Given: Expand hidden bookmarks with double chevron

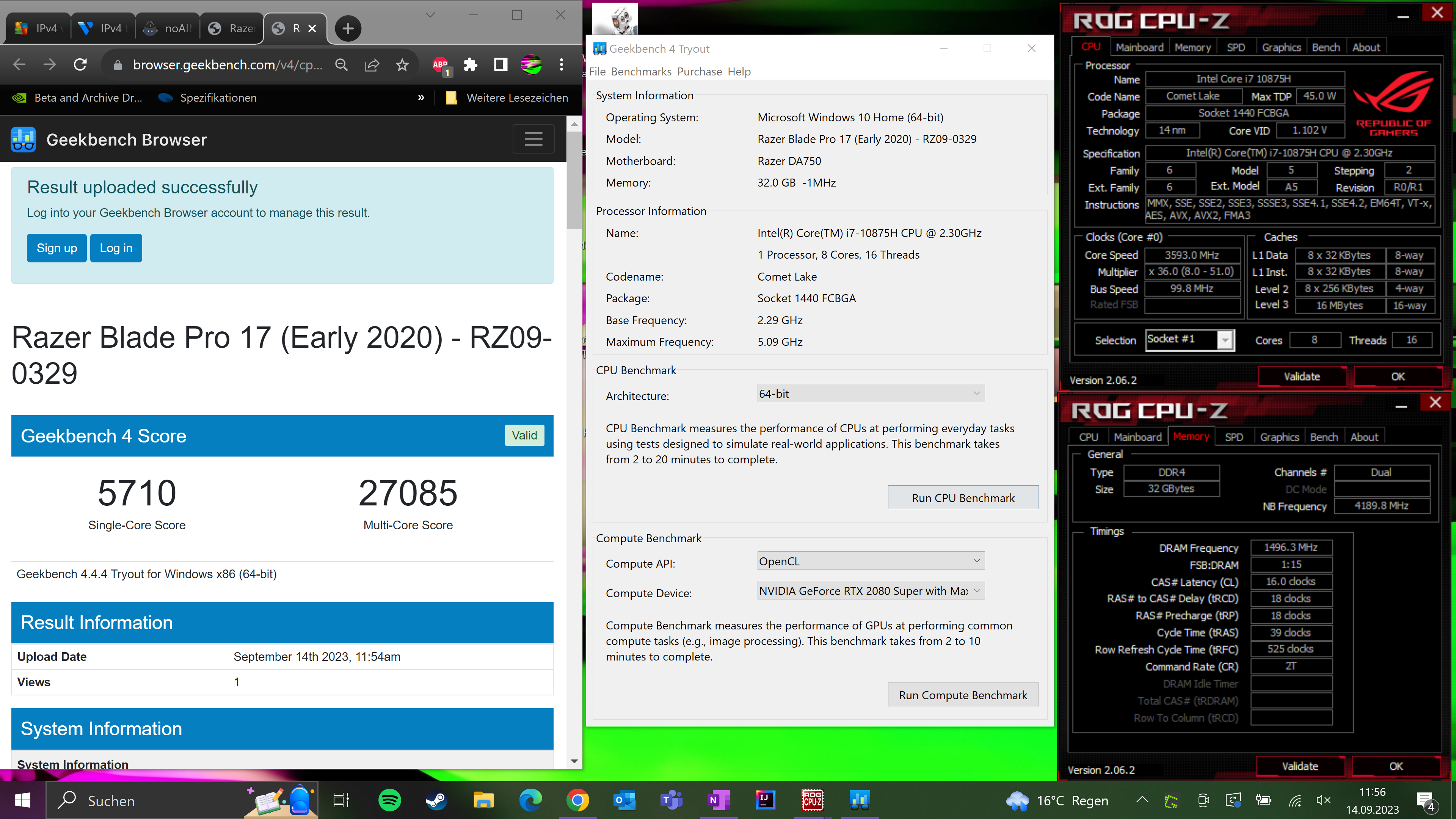Looking at the screenshot, I should [x=421, y=98].
